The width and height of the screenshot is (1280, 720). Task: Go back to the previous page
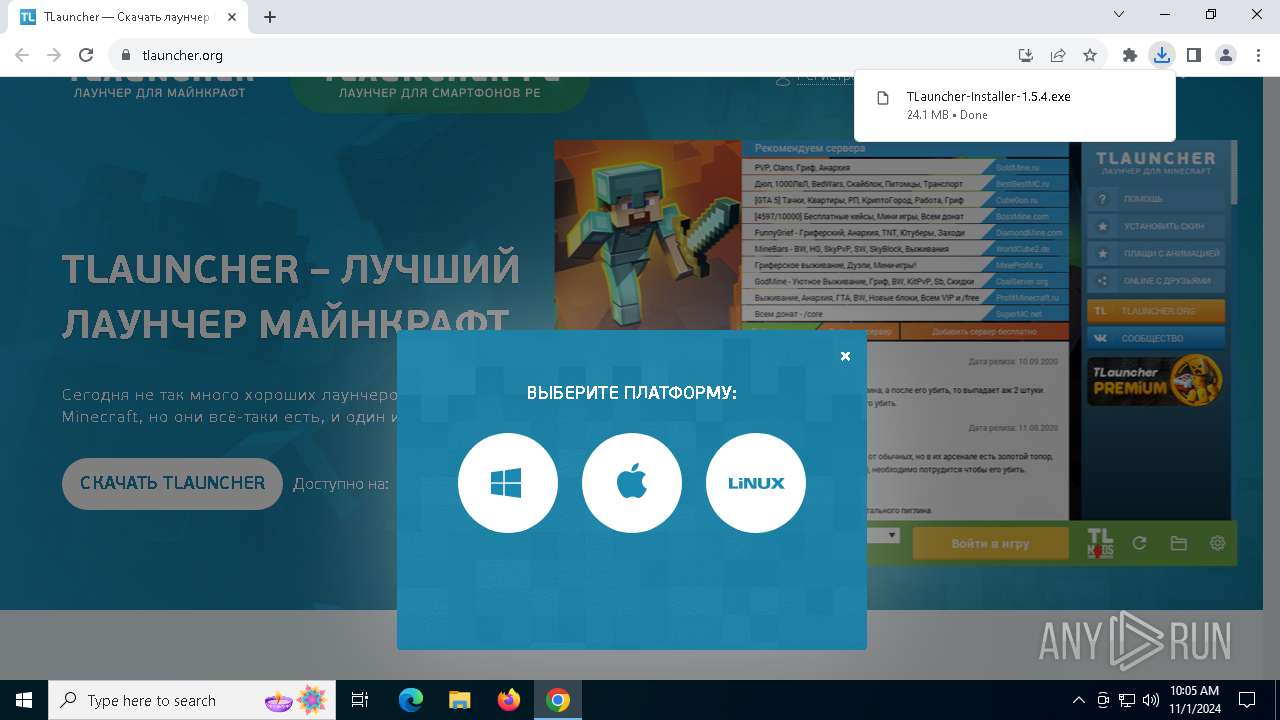[22, 55]
